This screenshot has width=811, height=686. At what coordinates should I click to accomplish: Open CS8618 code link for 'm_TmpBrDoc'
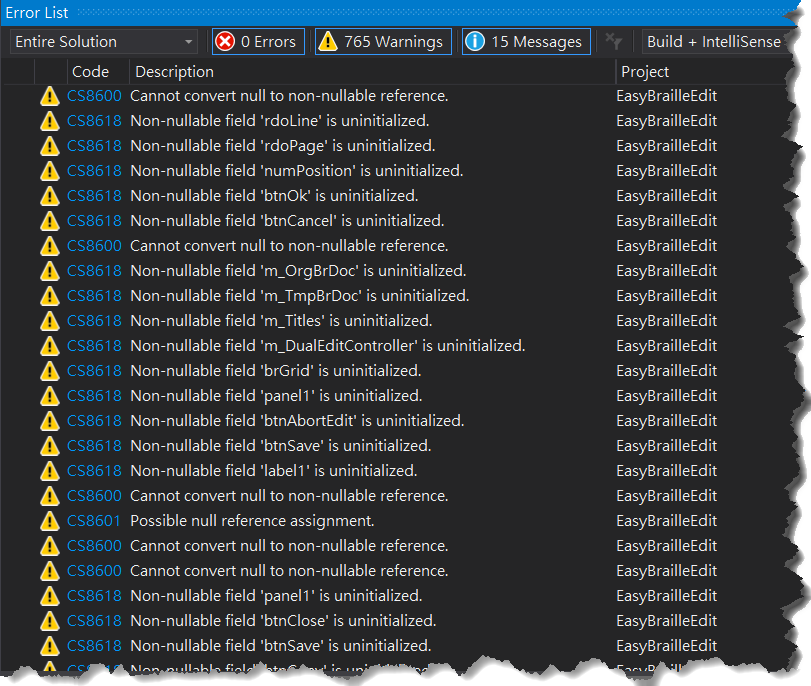94,295
